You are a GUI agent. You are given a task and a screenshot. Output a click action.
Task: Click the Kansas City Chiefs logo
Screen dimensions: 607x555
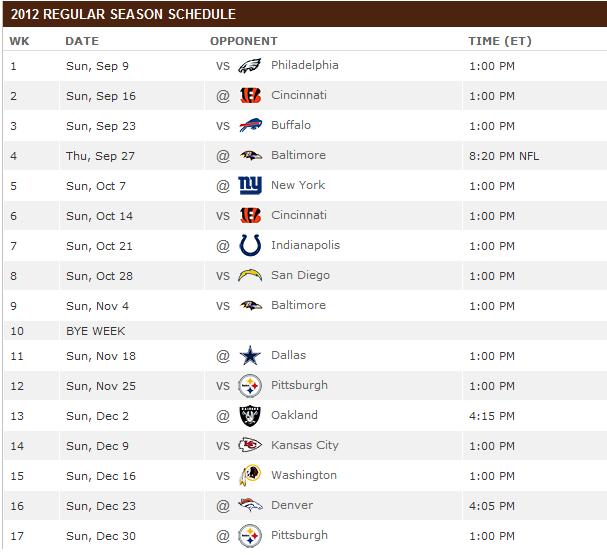tap(250, 446)
